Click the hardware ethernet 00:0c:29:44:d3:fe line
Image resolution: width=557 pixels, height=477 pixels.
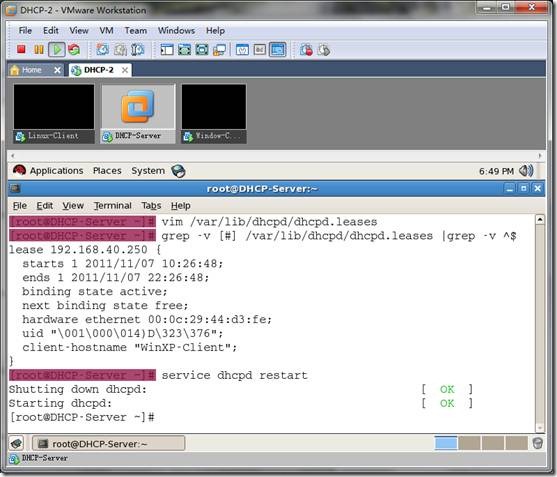tap(147, 319)
